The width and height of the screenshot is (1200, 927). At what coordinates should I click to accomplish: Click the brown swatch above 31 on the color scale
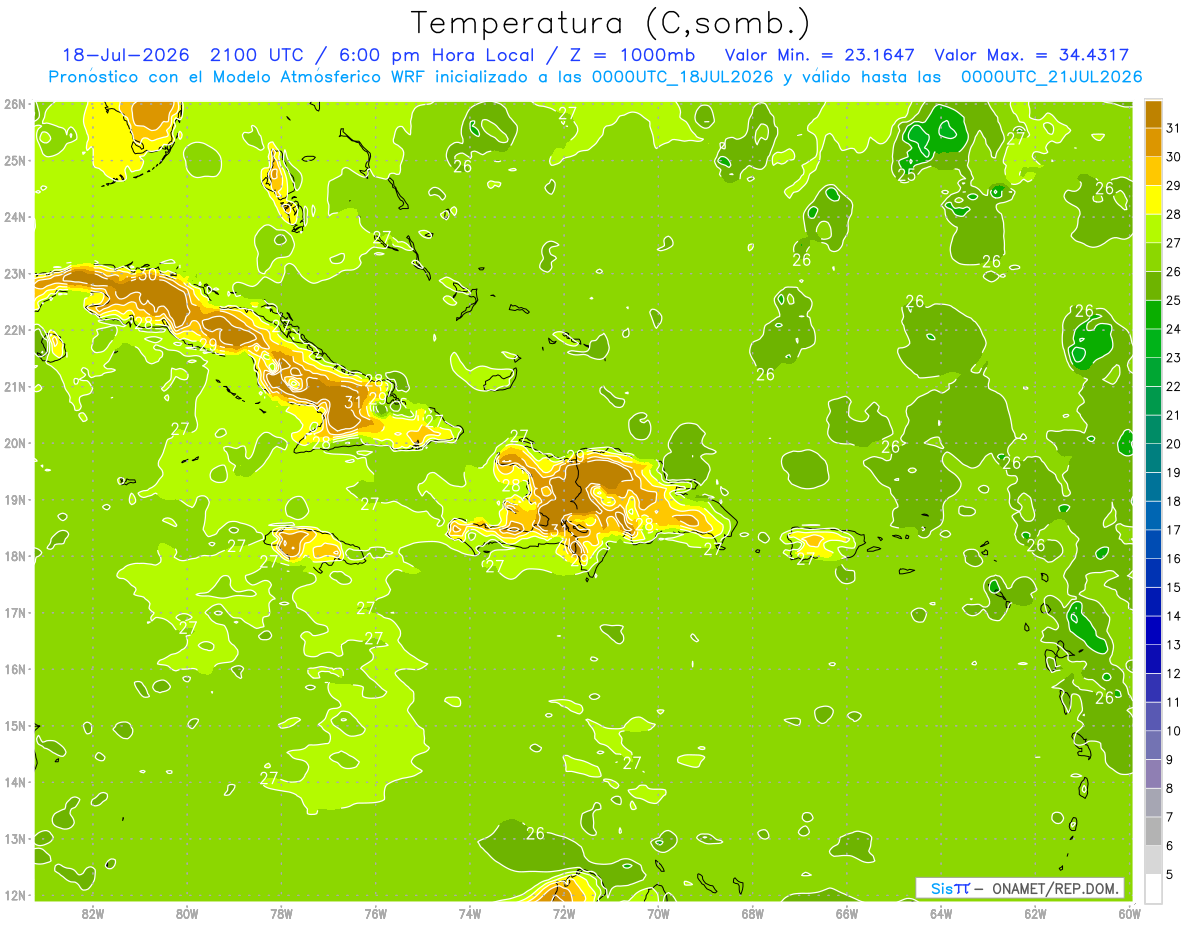[1154, 114]
